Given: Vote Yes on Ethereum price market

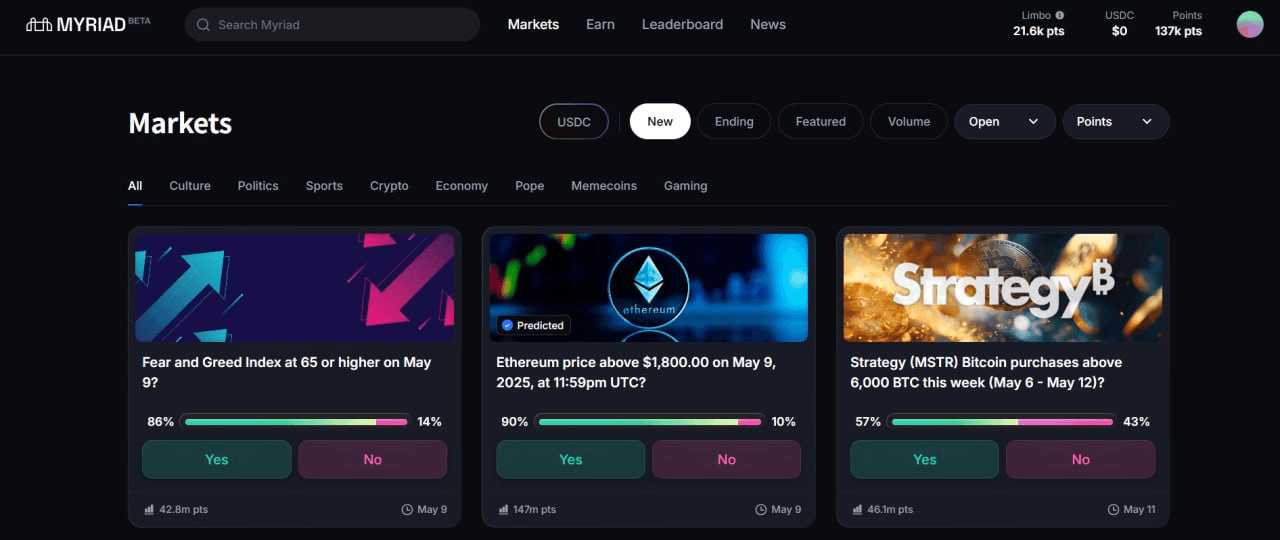Looking at the screenshot, I should 571,459.
